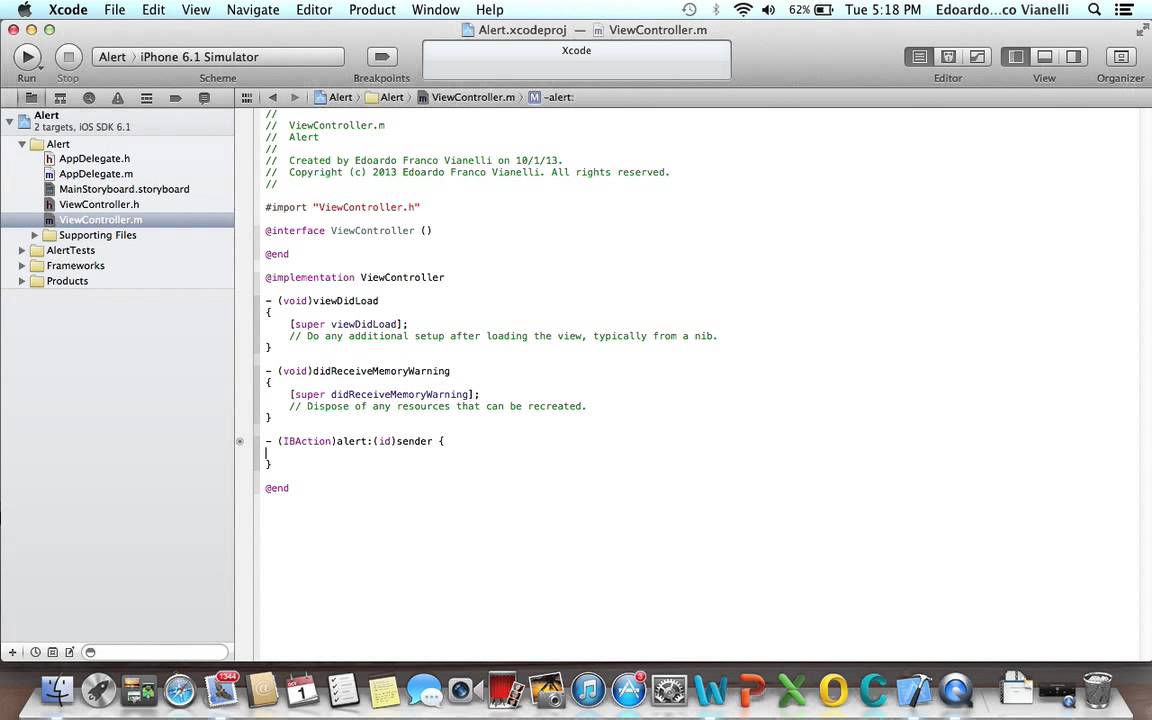The width and height of the screenshot is (1152, 720).
Task: Choose the iPhone 6.1 Simulator destination
Action: 199,57
